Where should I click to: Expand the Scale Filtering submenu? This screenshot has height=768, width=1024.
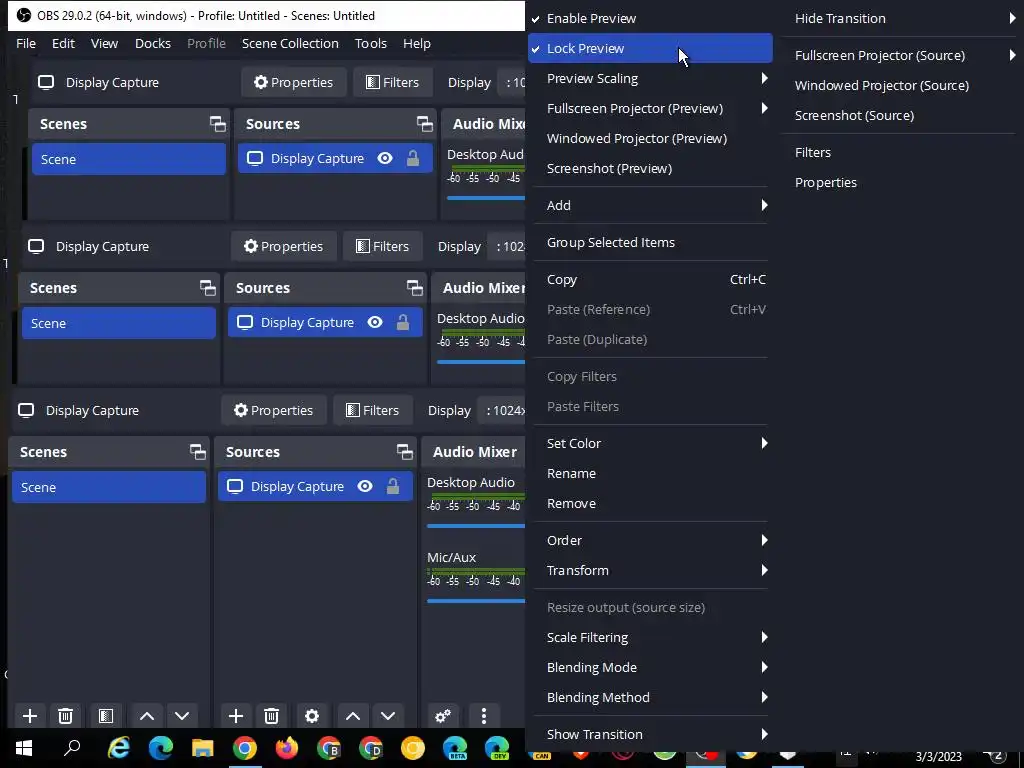tap(650, 637)
